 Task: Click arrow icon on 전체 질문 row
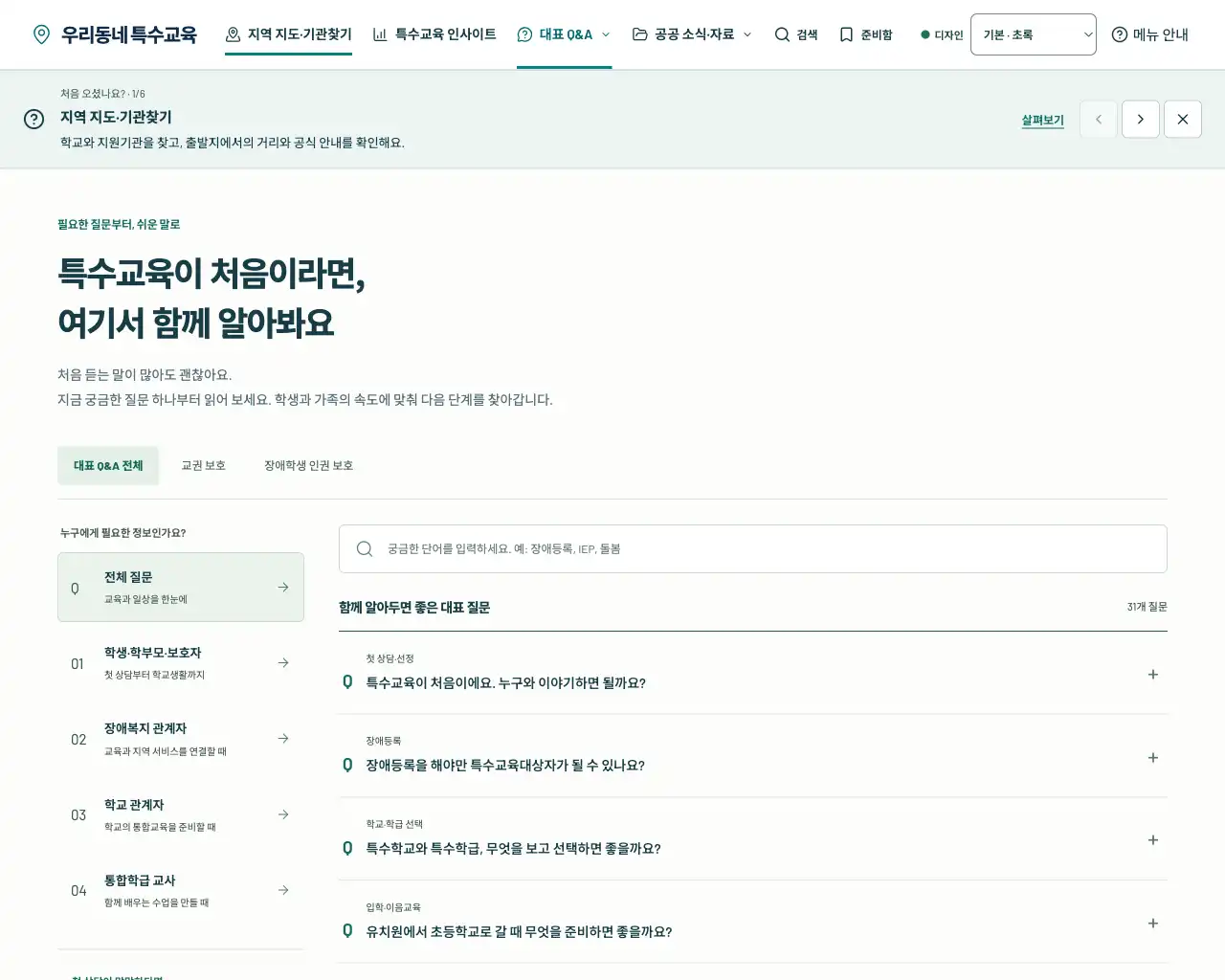(x=283, y=588)
